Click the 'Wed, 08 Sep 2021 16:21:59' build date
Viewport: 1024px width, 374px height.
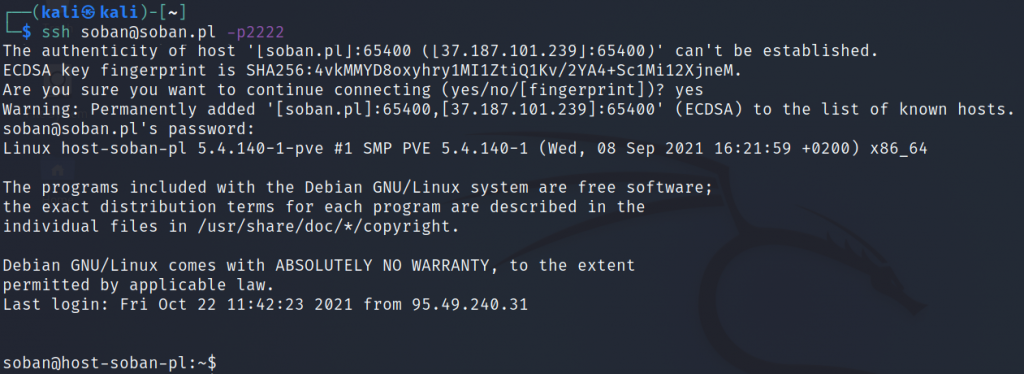pyautogui.click(x=664, y=148)
